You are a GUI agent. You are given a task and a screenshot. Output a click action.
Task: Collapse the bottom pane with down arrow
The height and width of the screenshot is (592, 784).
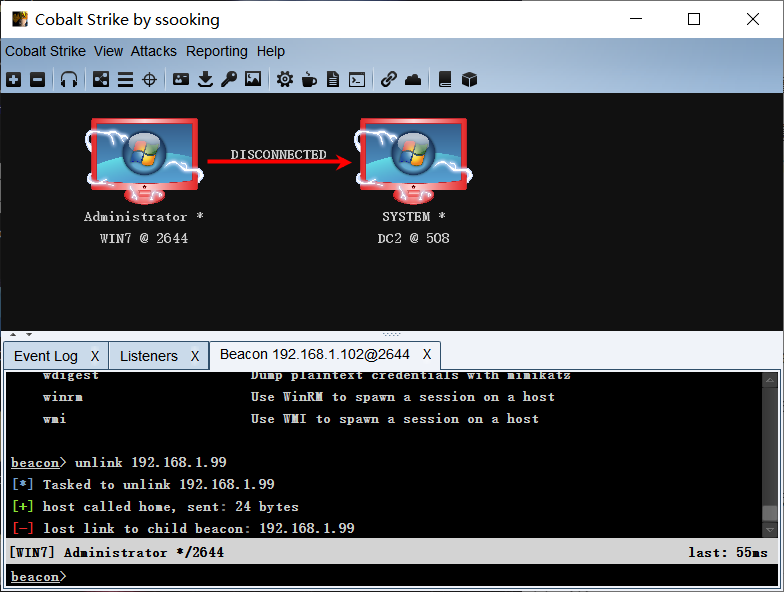click(x=29, y=334)
